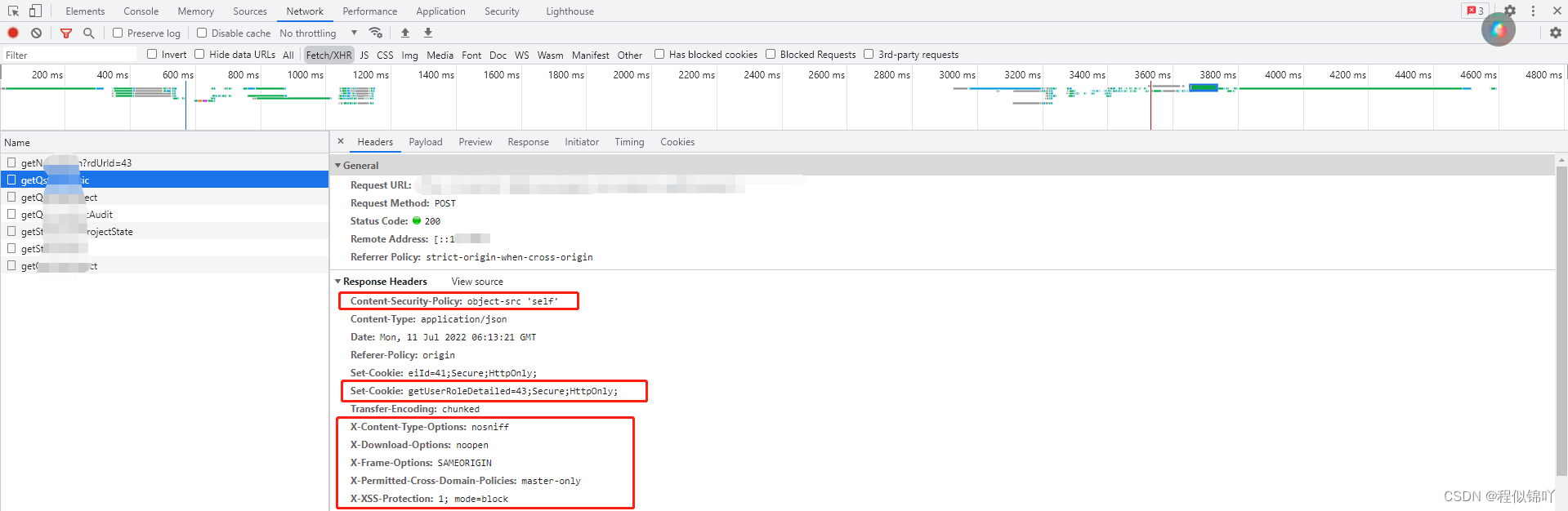
Task: Open the Sources panel
Action: tap(250, 11)
